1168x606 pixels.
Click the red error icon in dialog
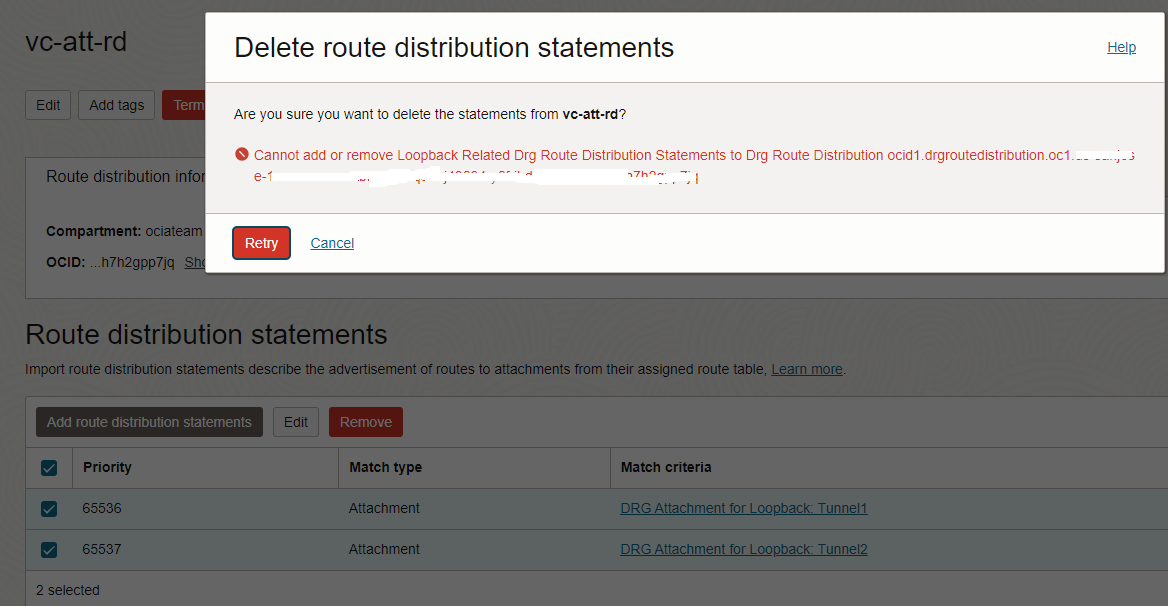click(241, 155)
